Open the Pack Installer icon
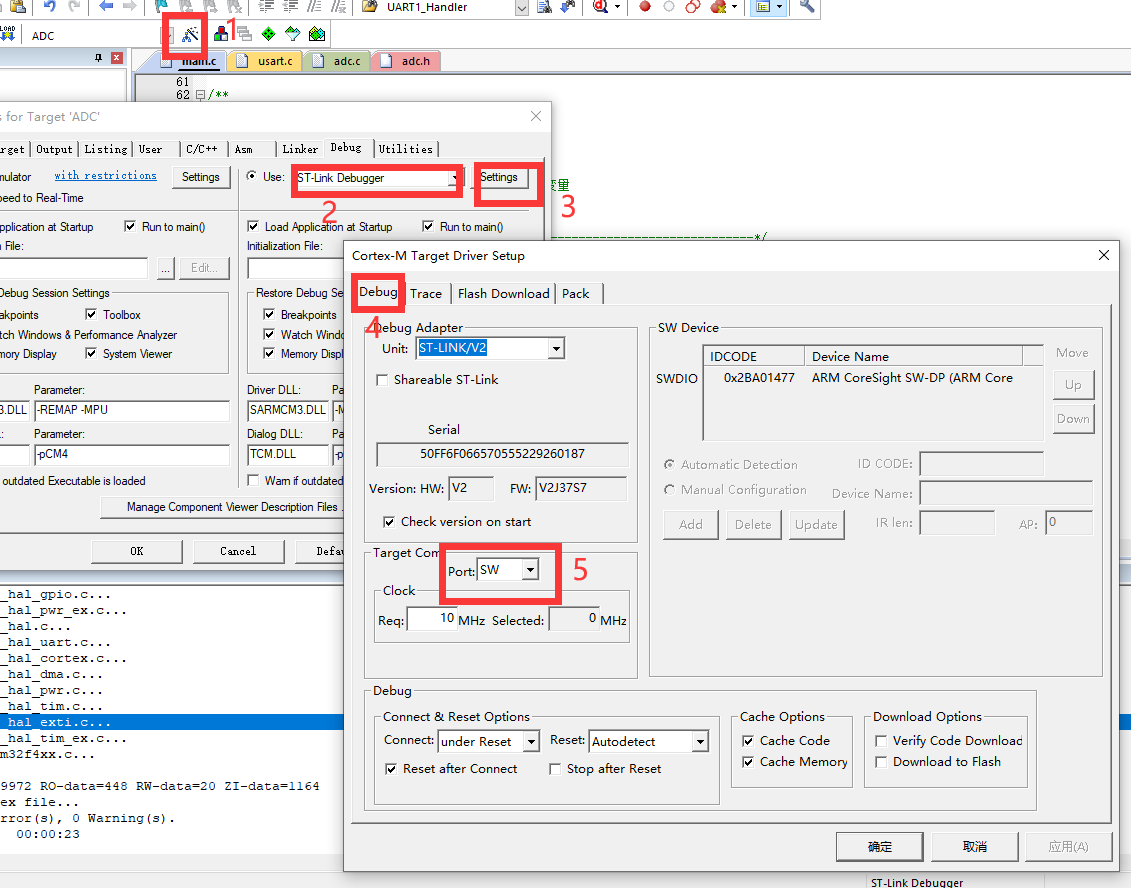The height and width of the screenshot is (888, 1131). point(317,34)
